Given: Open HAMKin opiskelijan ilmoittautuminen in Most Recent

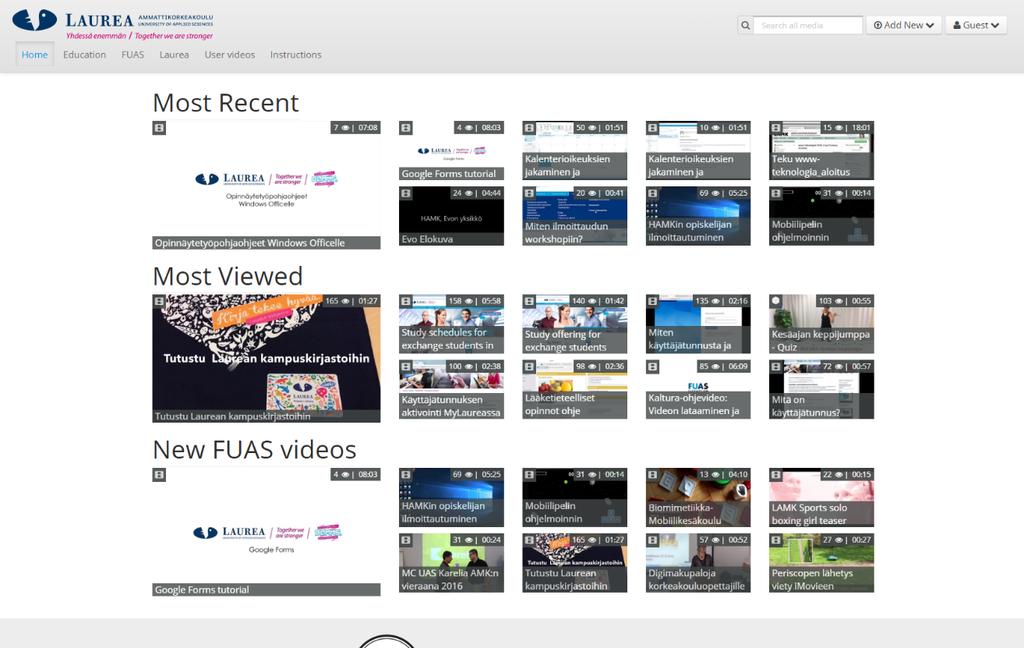Looking at the screenshot, I should click(x=698, y=216).
